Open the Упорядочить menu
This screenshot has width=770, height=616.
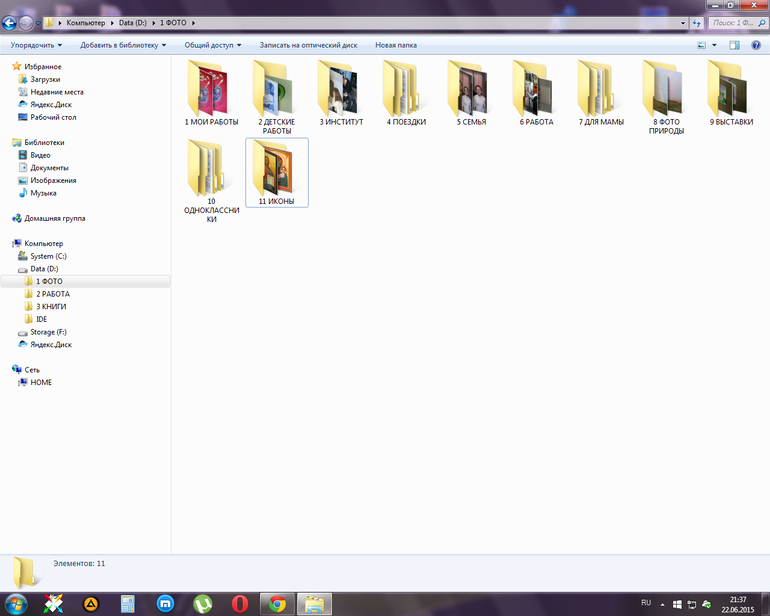click(x=36, y=45)
